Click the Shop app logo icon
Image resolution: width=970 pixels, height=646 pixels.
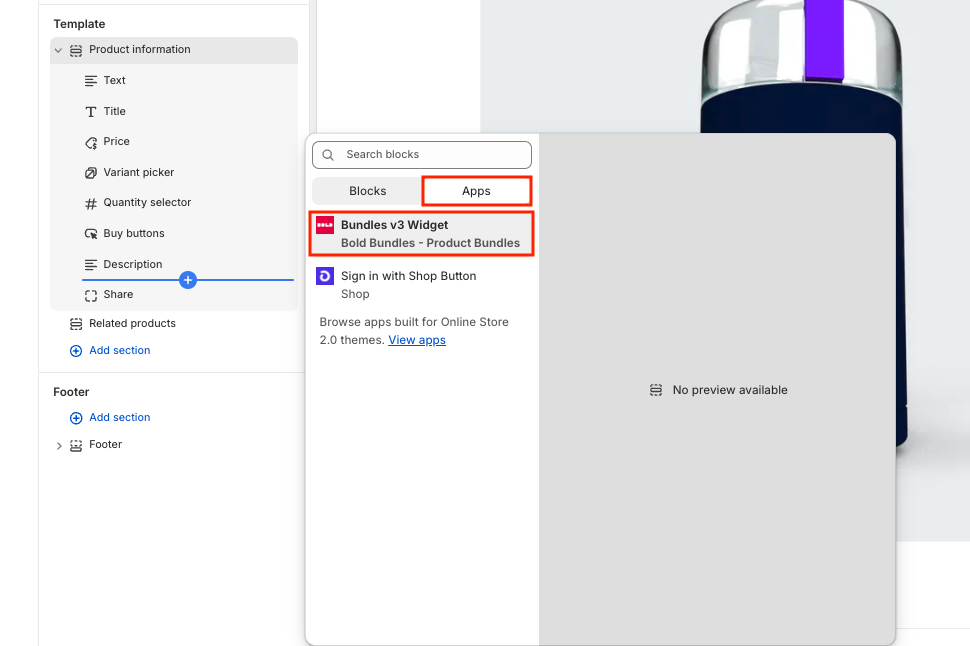(325, 276)
